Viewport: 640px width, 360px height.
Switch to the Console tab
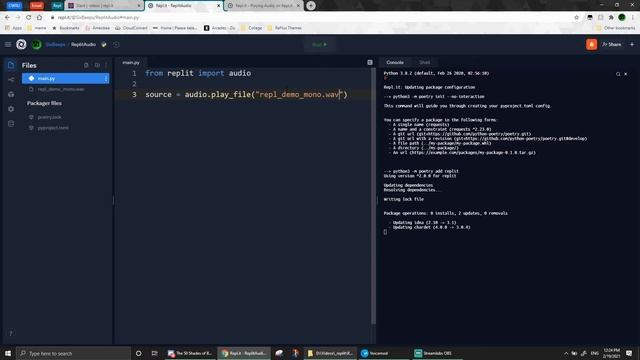[395, 62]
